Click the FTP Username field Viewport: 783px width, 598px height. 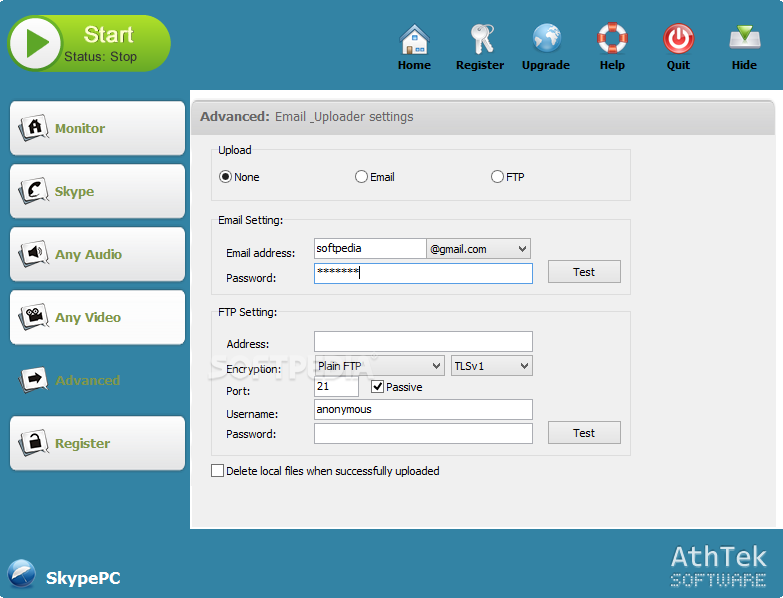(x=423, y=409)
